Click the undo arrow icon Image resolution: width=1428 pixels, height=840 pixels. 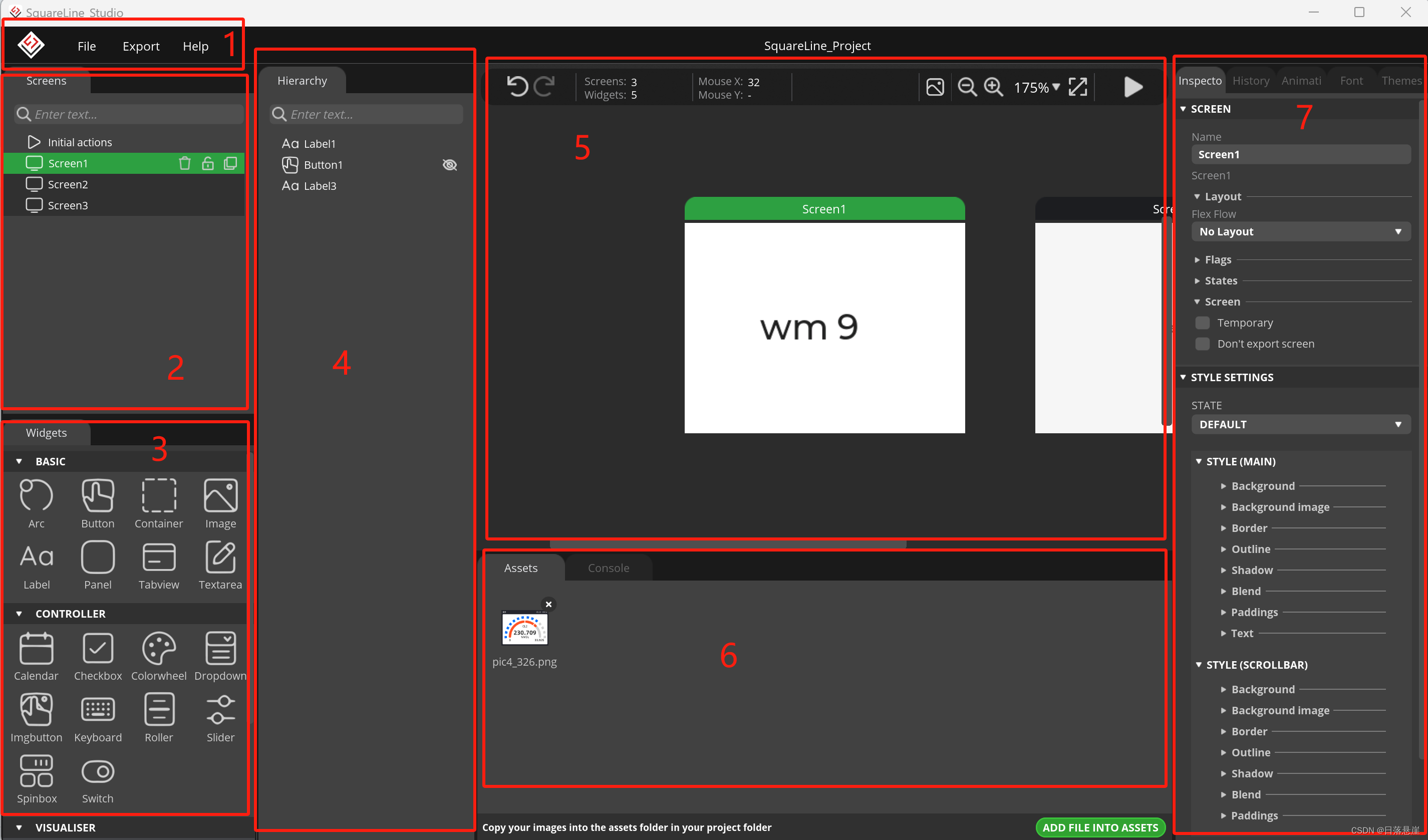tap(517, 86)
